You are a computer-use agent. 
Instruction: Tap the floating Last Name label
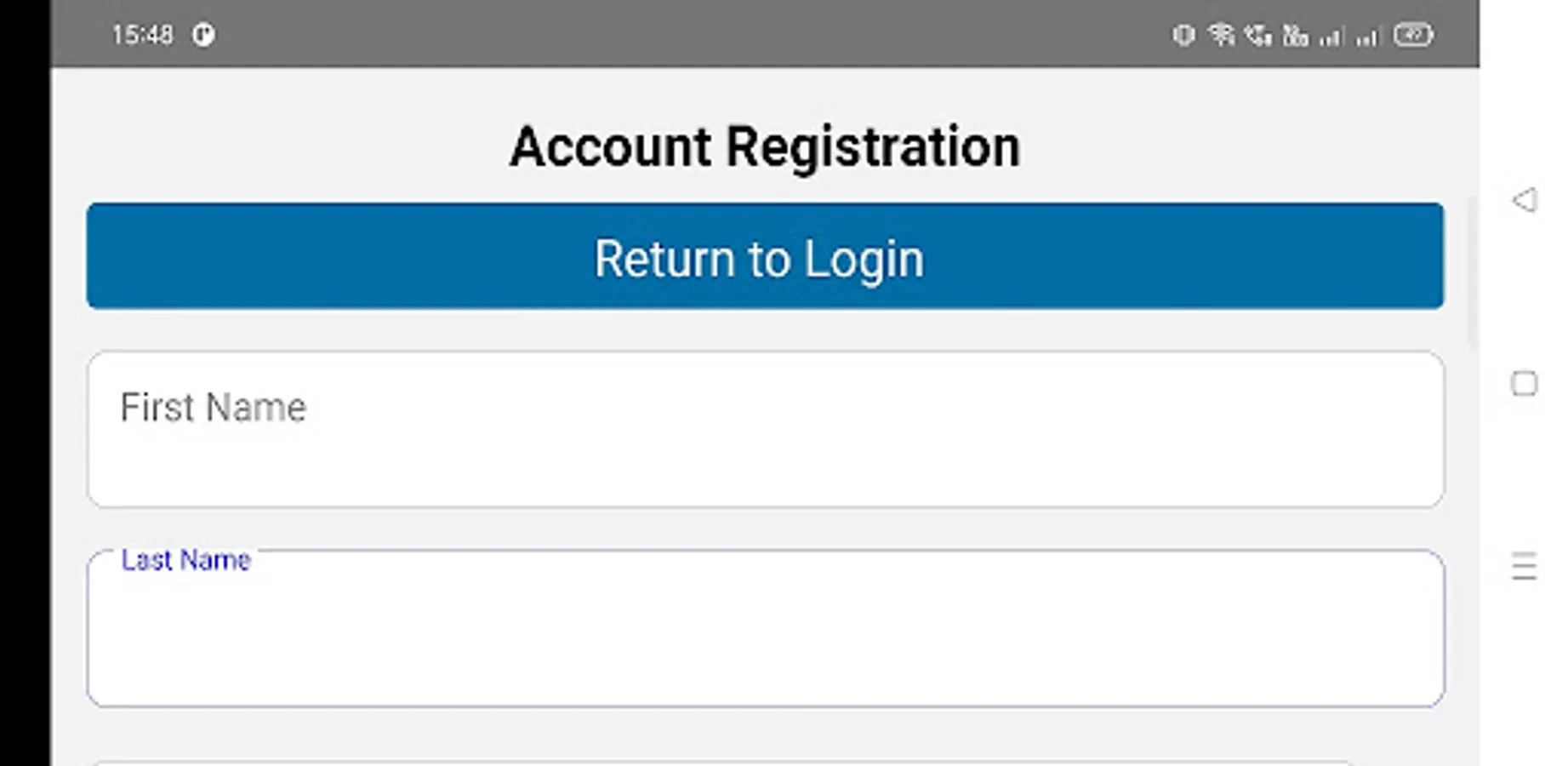point(185,560)
